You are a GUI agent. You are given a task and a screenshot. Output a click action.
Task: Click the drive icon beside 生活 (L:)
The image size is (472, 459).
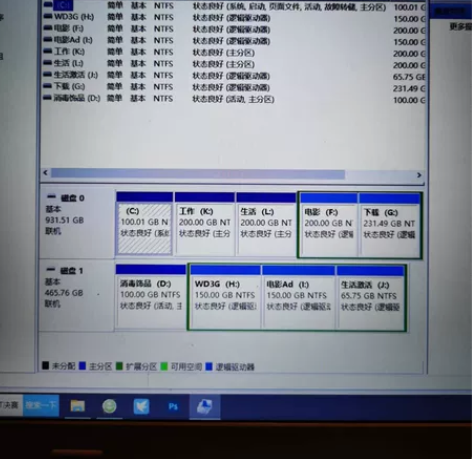pyautogui.click(x=48, y=63)
